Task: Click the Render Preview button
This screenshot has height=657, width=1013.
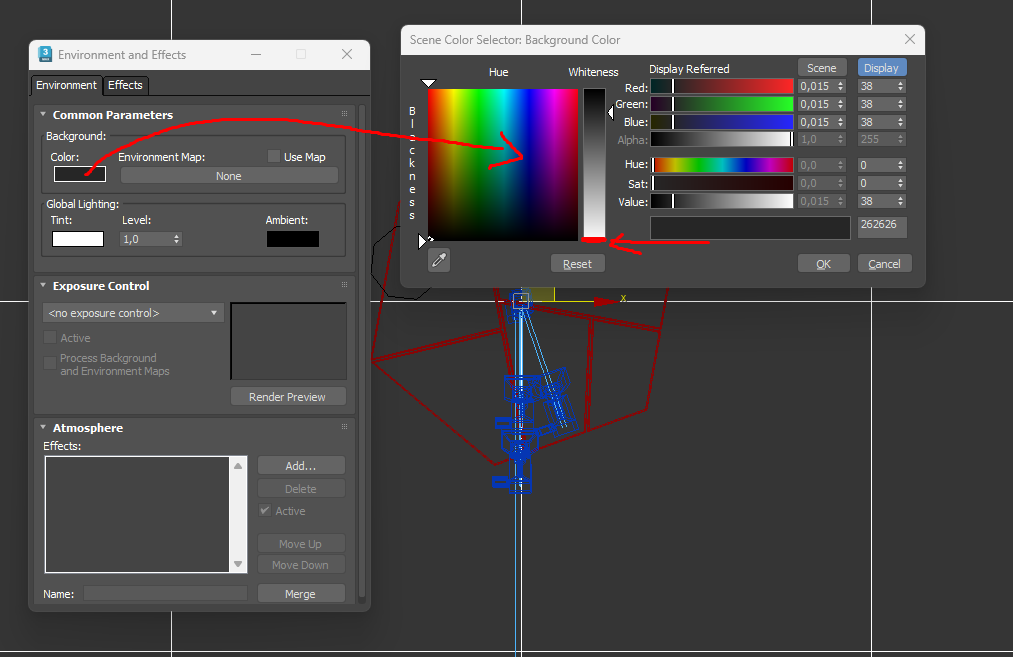Action: tap(287, 397)
